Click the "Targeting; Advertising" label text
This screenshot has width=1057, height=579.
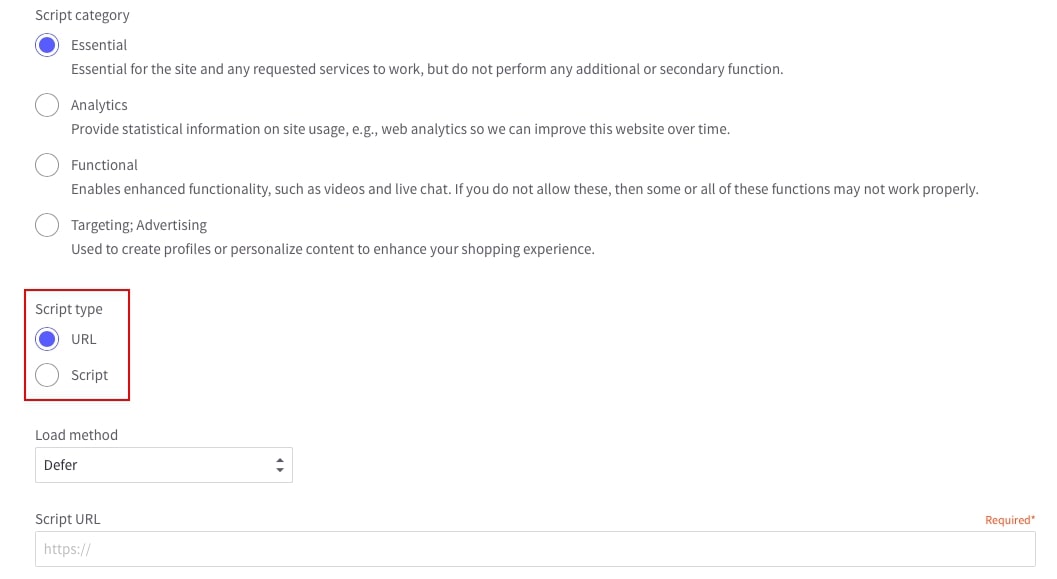point(139,225)
